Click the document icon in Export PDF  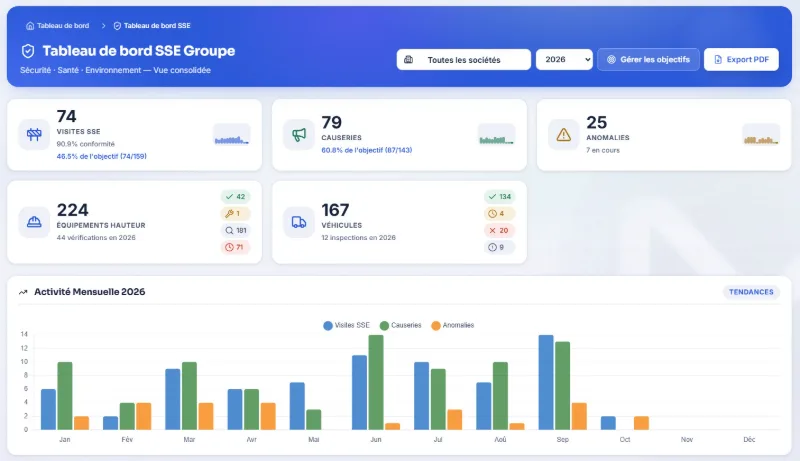coord(718,60)
